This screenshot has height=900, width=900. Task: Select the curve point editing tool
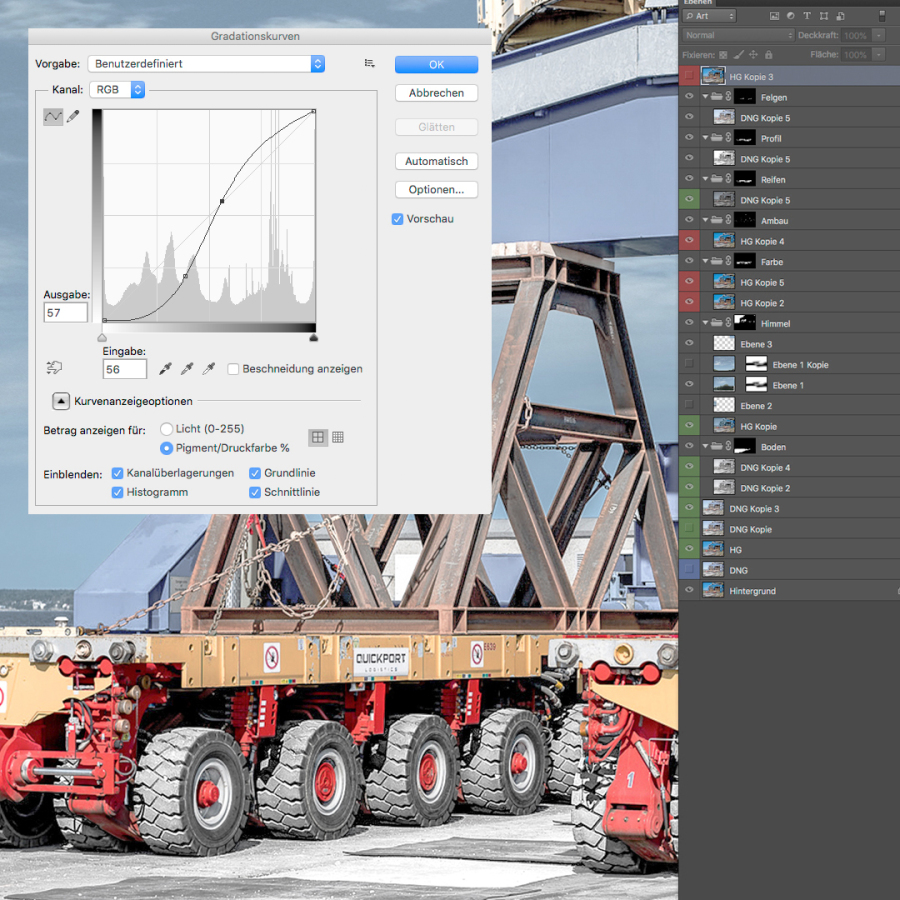click(53, 118)
